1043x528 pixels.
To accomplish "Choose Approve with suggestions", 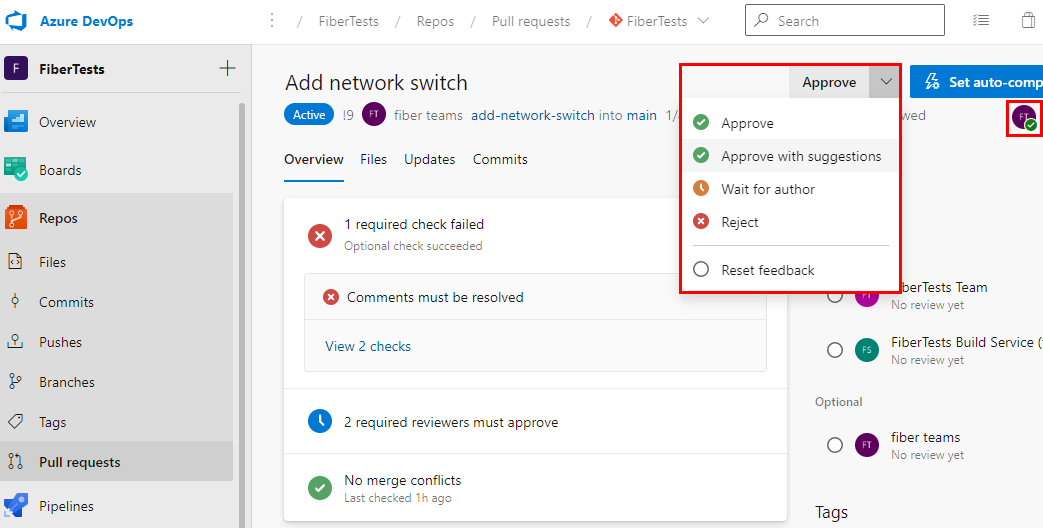I will coord(790,156).
